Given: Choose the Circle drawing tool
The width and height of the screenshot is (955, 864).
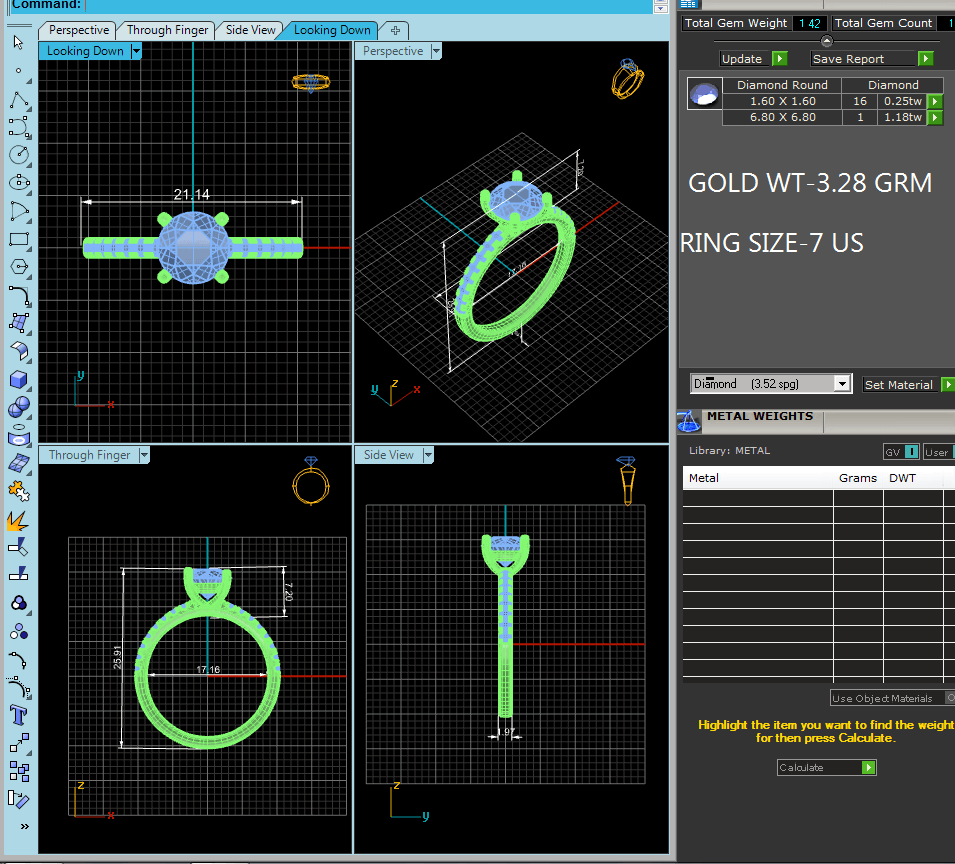Looking at the screenshot, I should pos(18,155).
